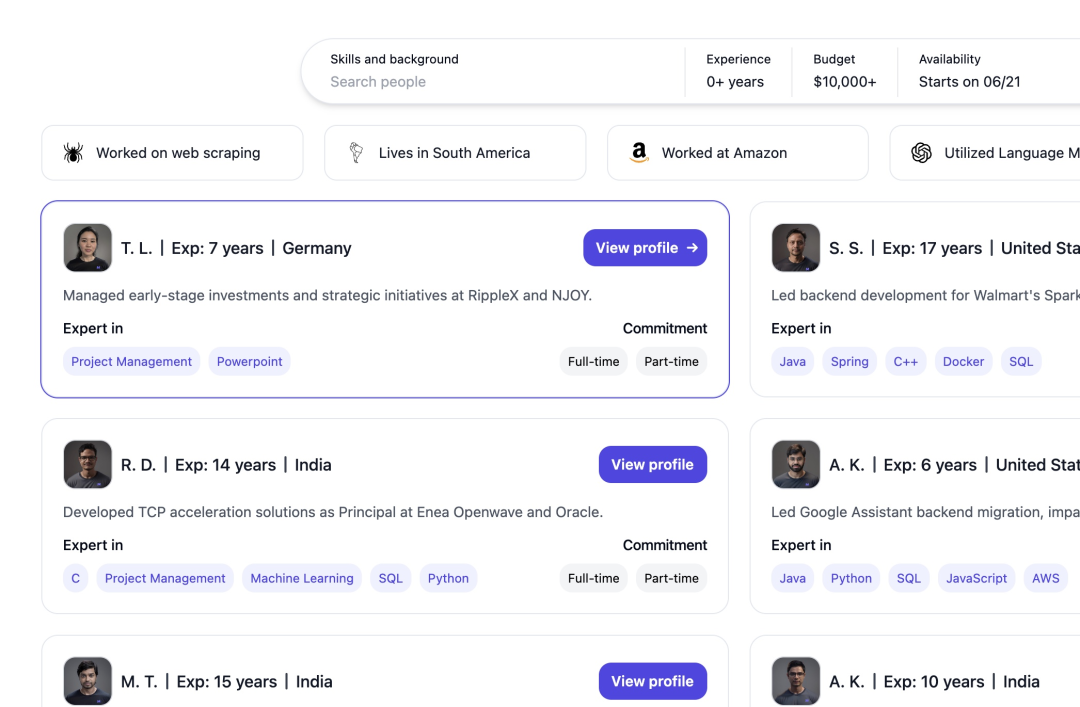Open the avatar of A. K. from India

coord(796,681)
